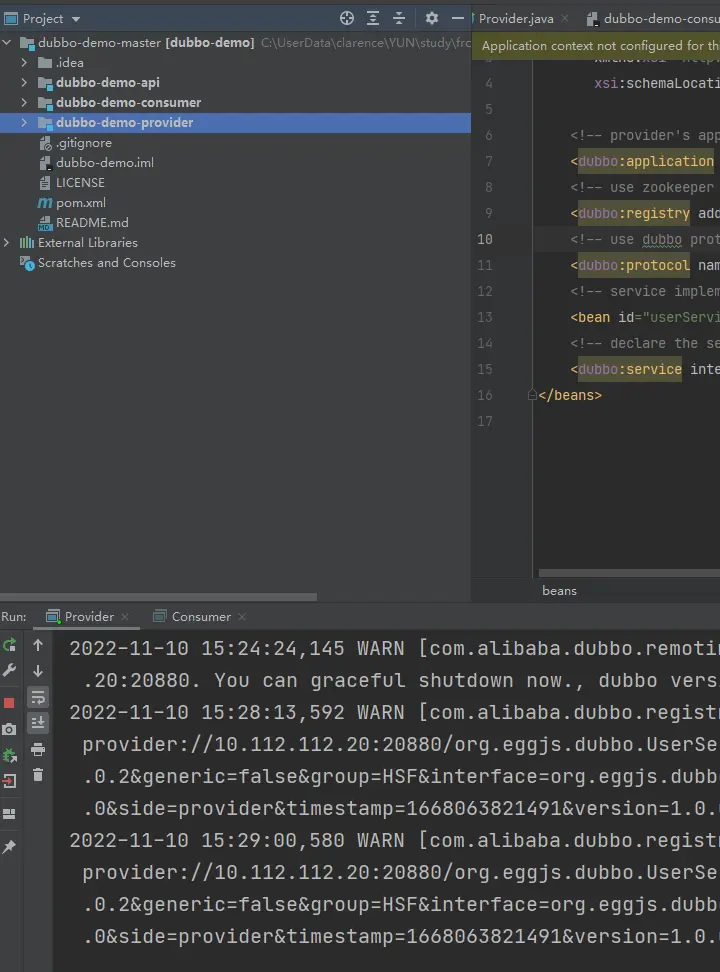Expand External Libraries node

[x=7, y=243]
